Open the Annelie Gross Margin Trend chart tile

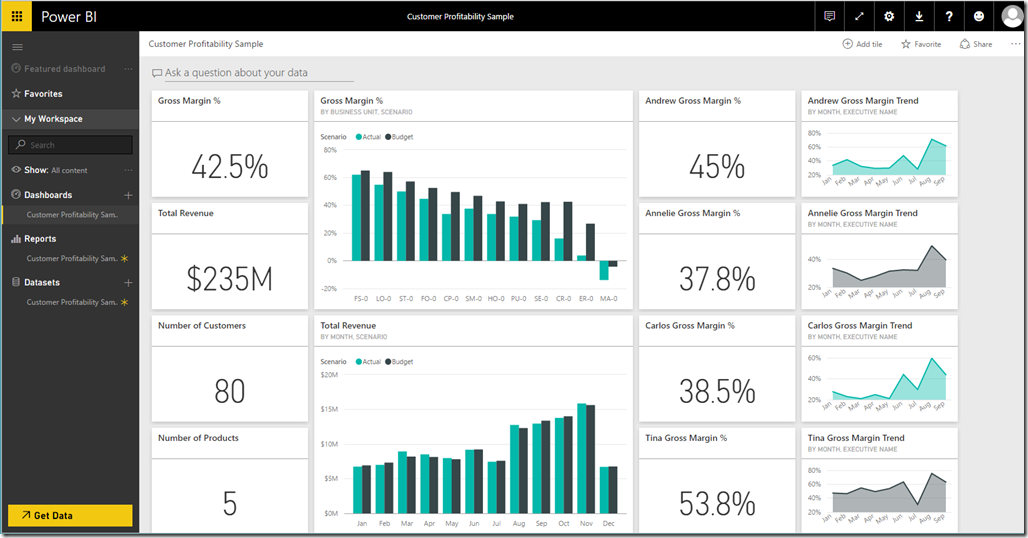879,256
